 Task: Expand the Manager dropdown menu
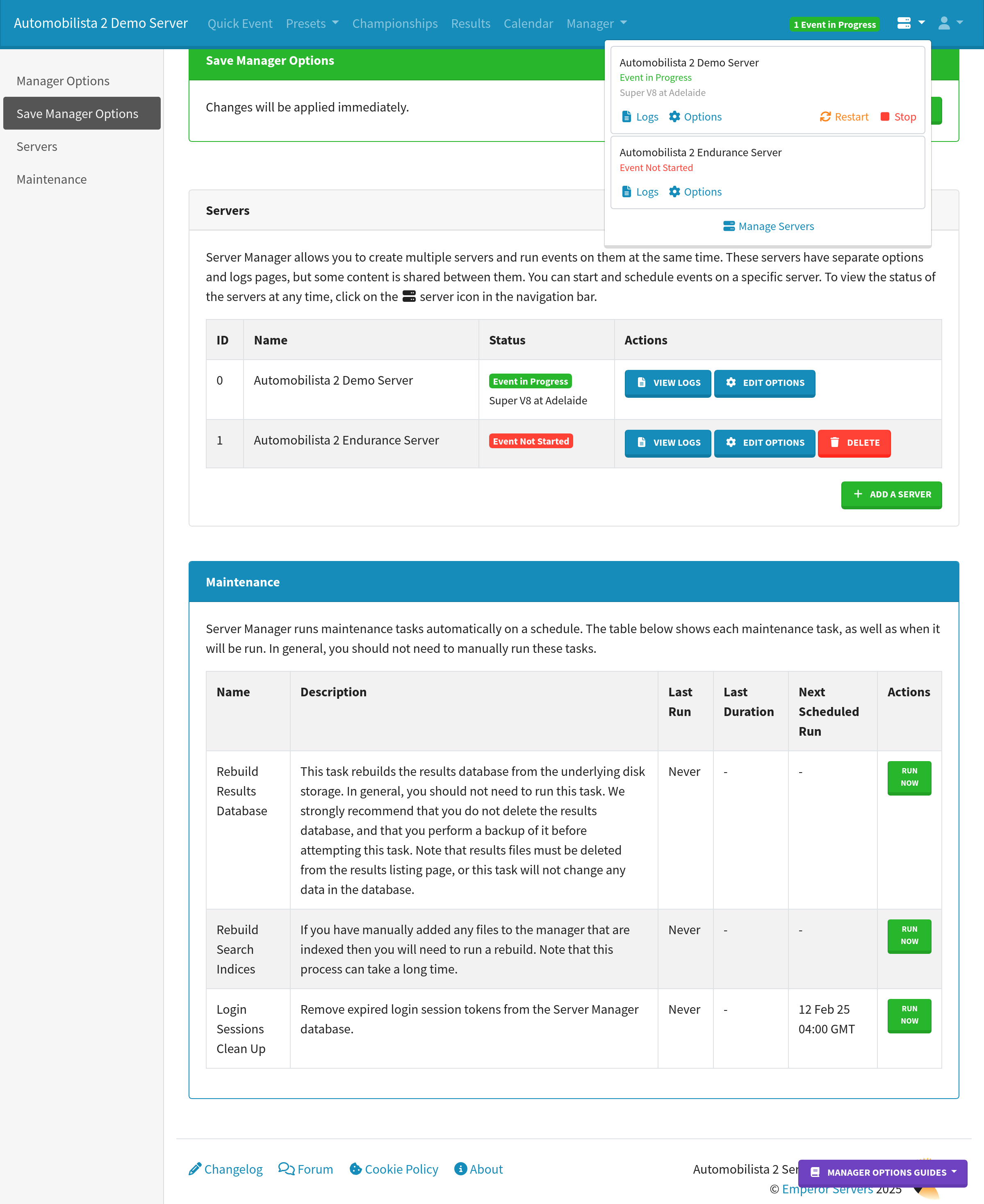[596, 23]
